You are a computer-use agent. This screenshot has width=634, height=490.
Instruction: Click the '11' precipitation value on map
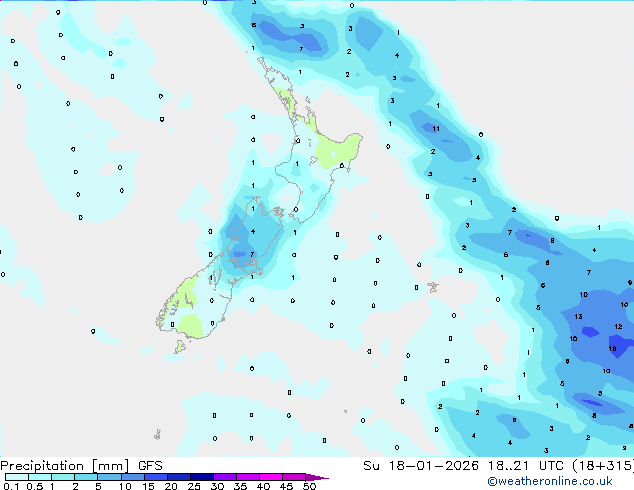point(436,129)
